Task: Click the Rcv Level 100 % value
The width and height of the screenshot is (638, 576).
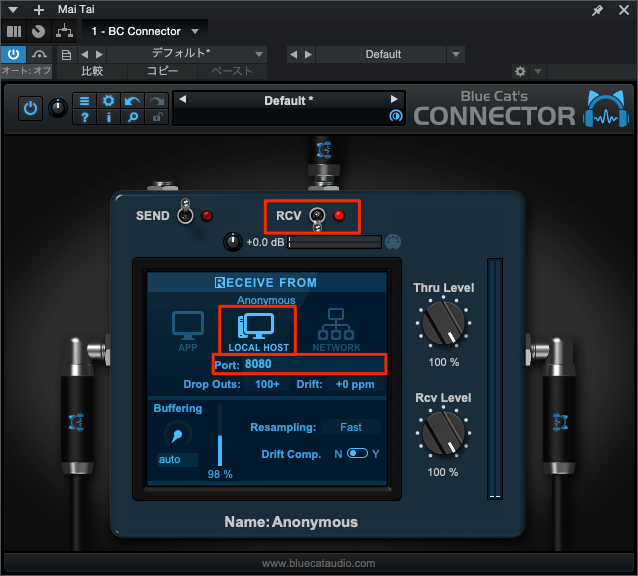Action: (443, 472)
